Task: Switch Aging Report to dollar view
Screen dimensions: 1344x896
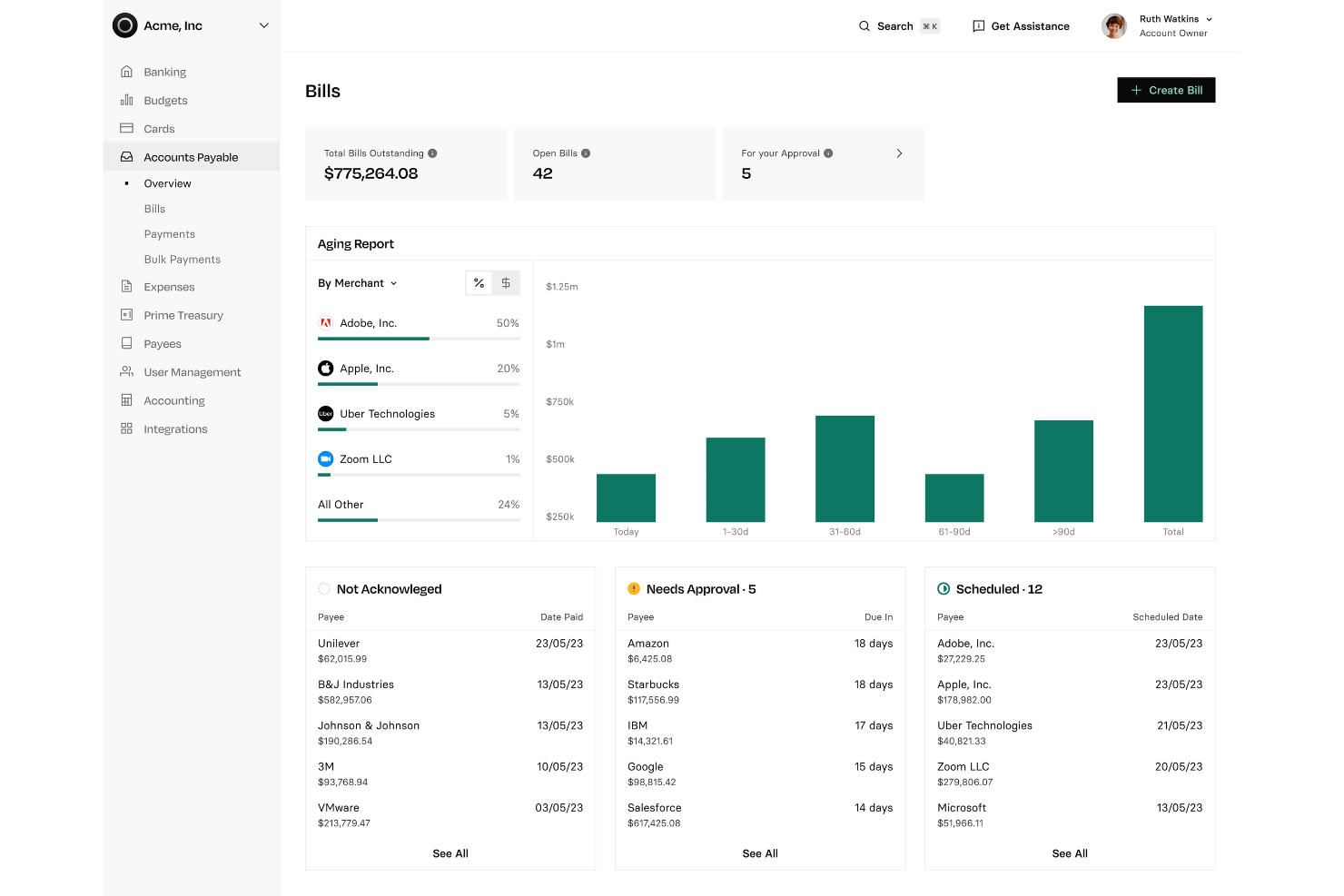Action: 506,282
